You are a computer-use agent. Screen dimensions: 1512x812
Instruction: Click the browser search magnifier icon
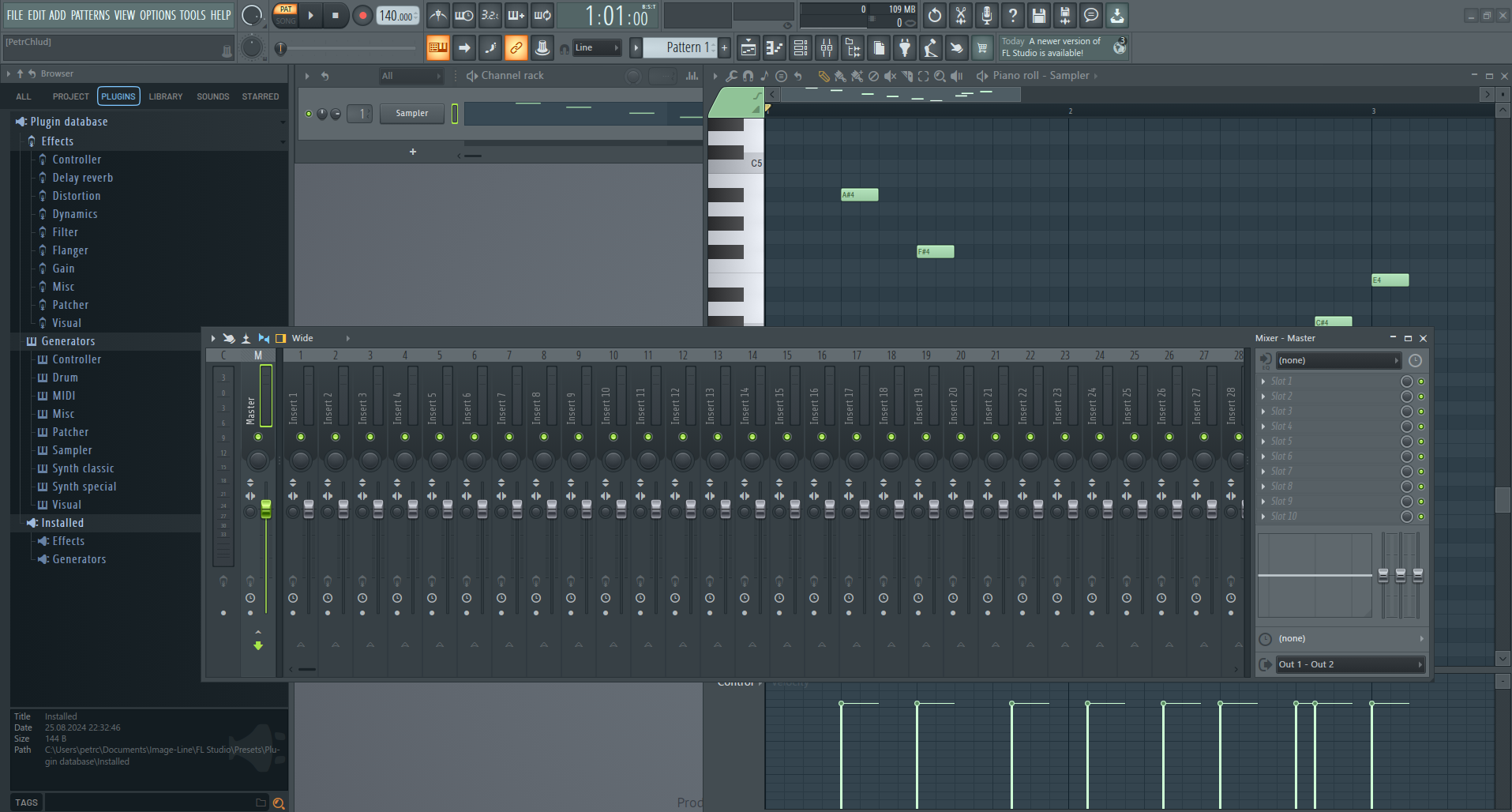tap(279, 803)
